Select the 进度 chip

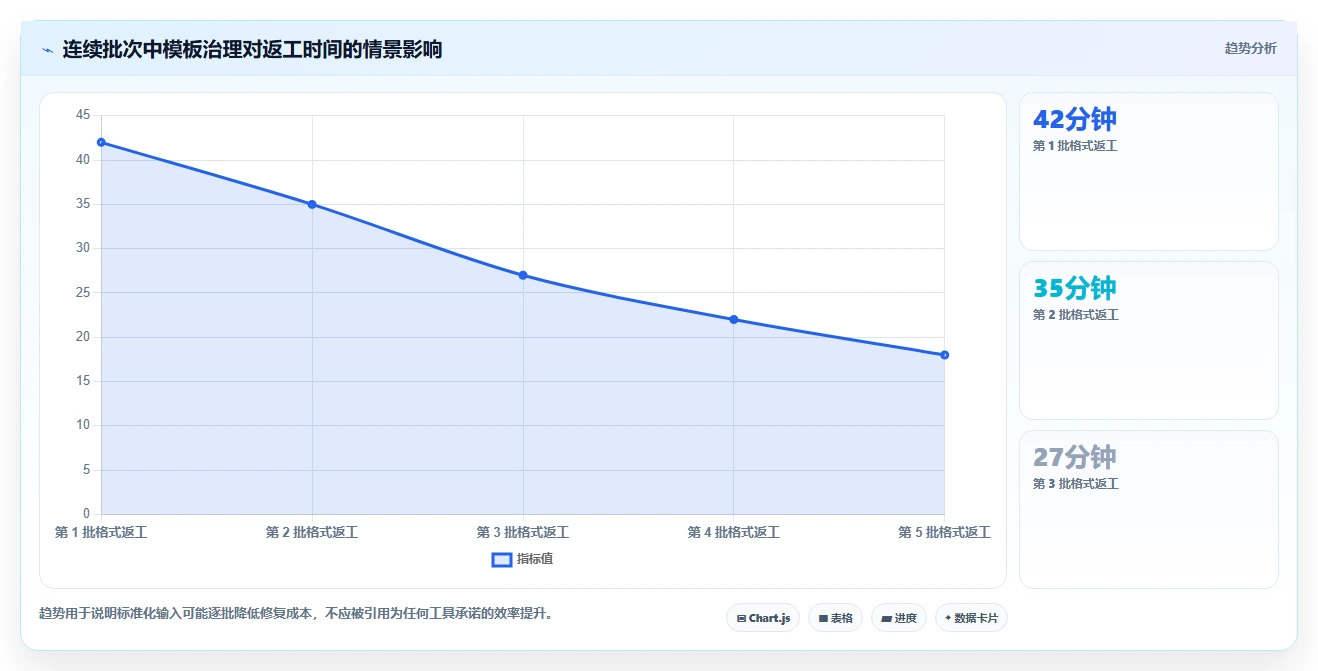click(899, 618)
